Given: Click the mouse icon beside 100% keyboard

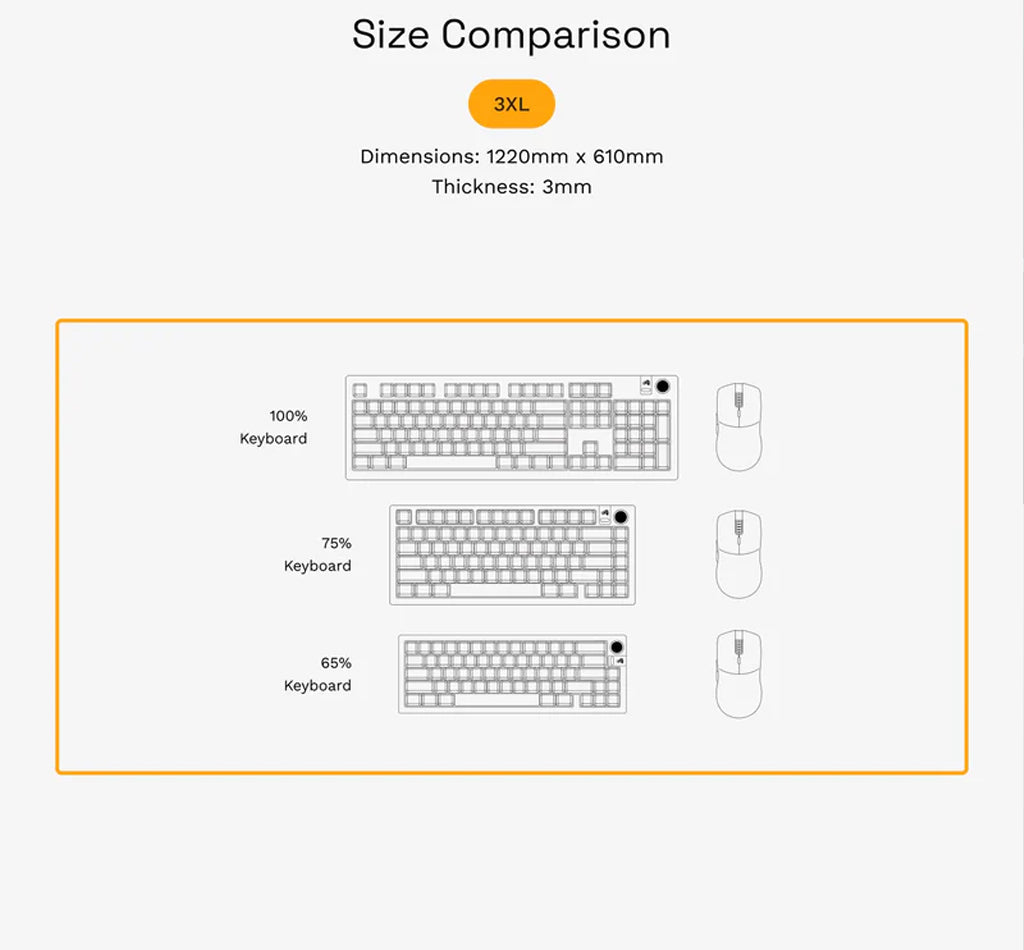Looking at the screenshot, I should click(739, 427).
